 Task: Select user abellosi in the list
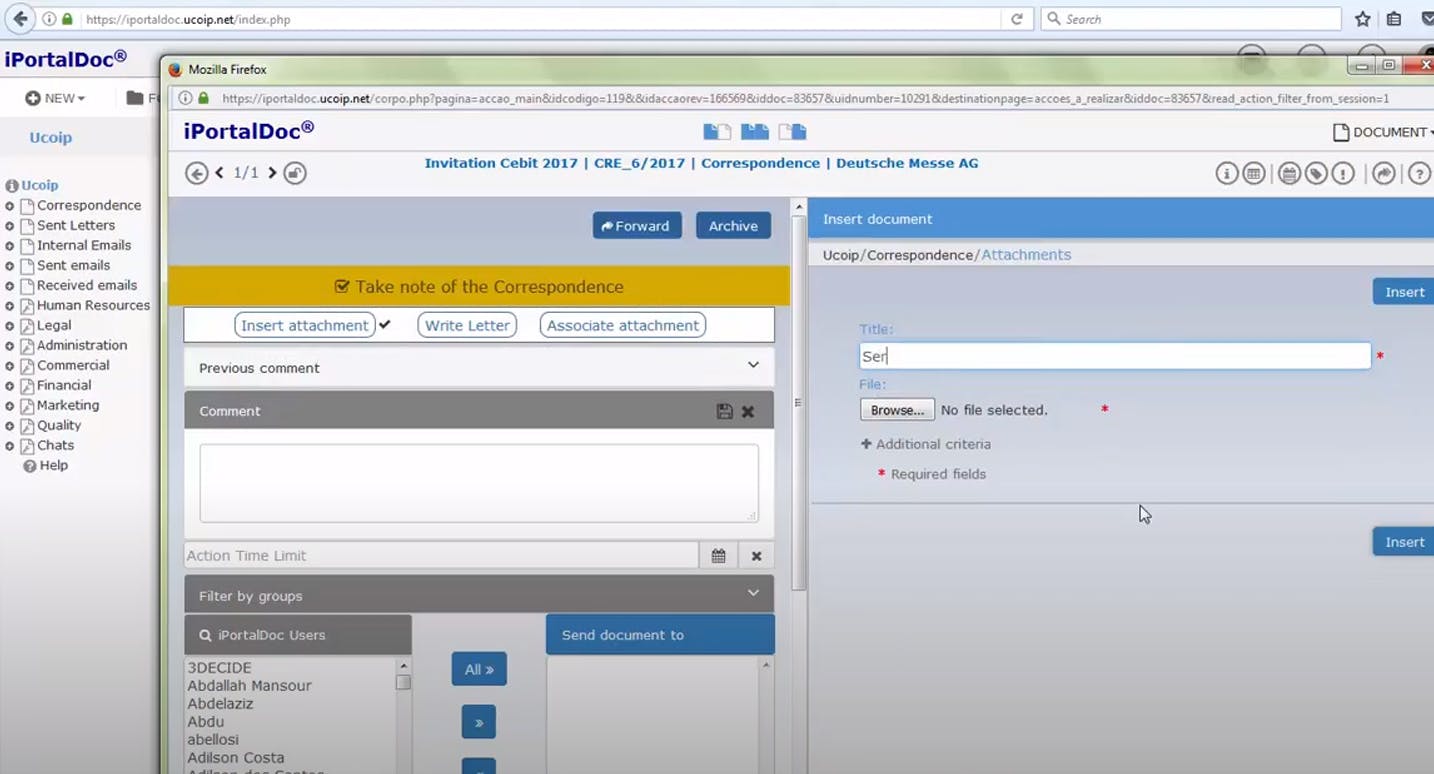click(213, 740)
